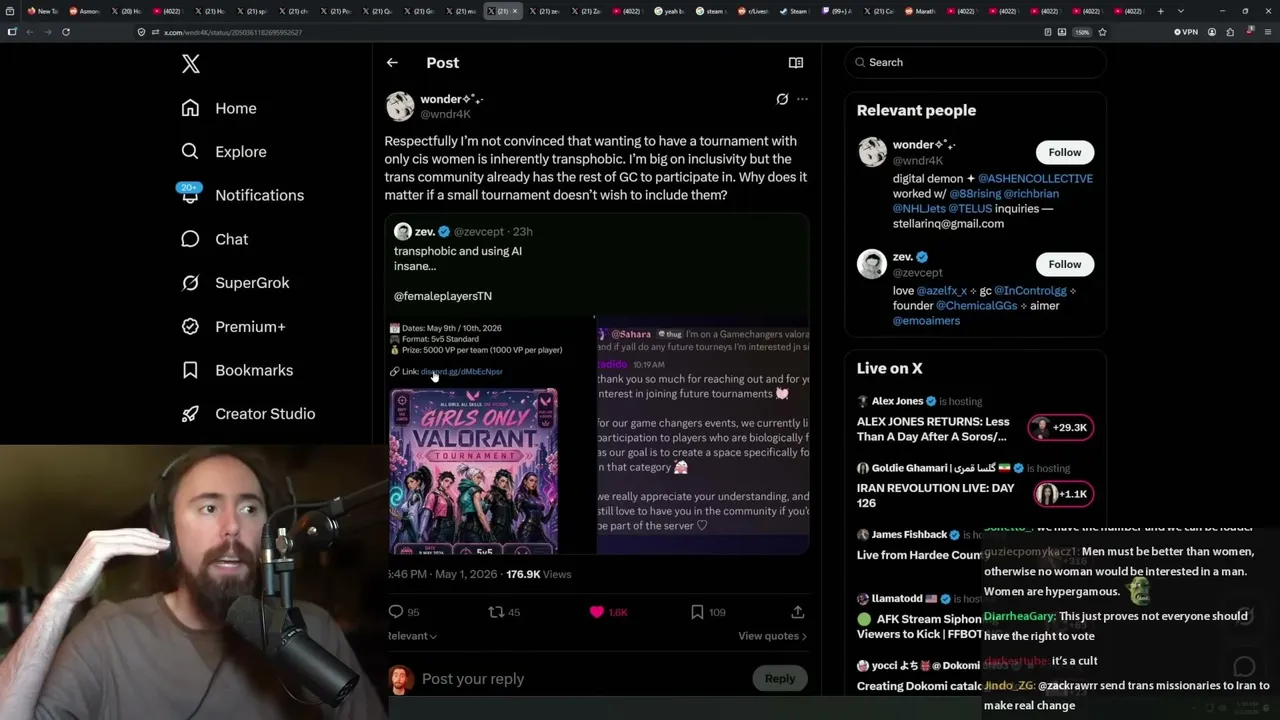This screenshot has width=1280, height=720.
Task: Join IRAN REVOLUTION LIVE: DAY 126 broadcast
Action: tap(935, 496)
